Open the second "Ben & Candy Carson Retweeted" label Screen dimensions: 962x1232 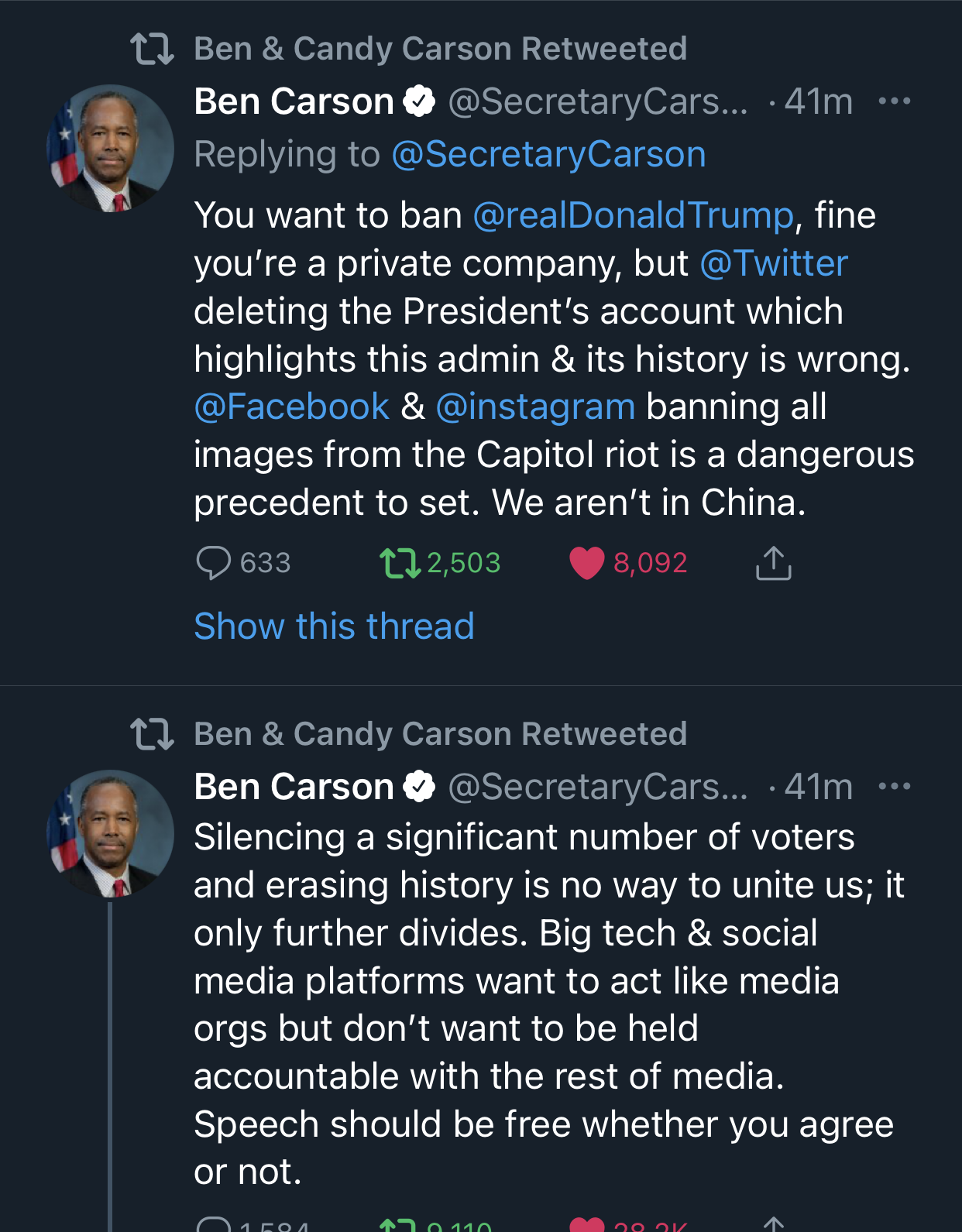coord(440,734)
